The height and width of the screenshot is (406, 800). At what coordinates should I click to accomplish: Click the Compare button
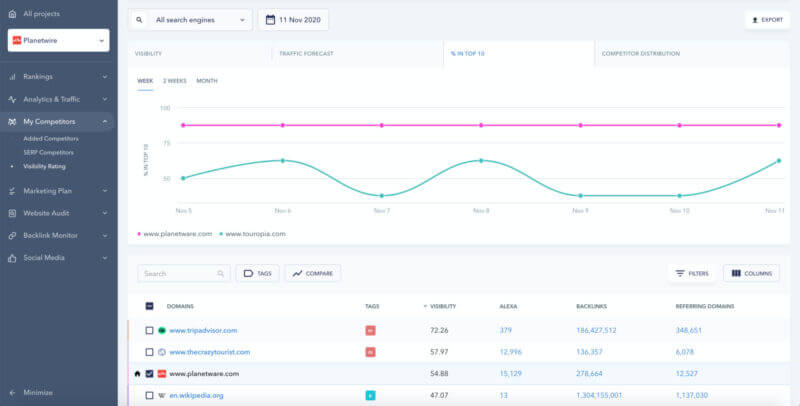point(313,274)
